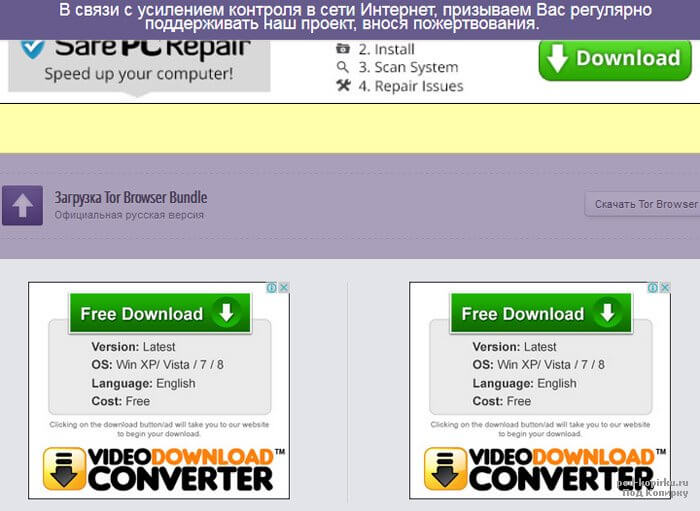Click Free Download button in the right ad

(x=540, y=313)
